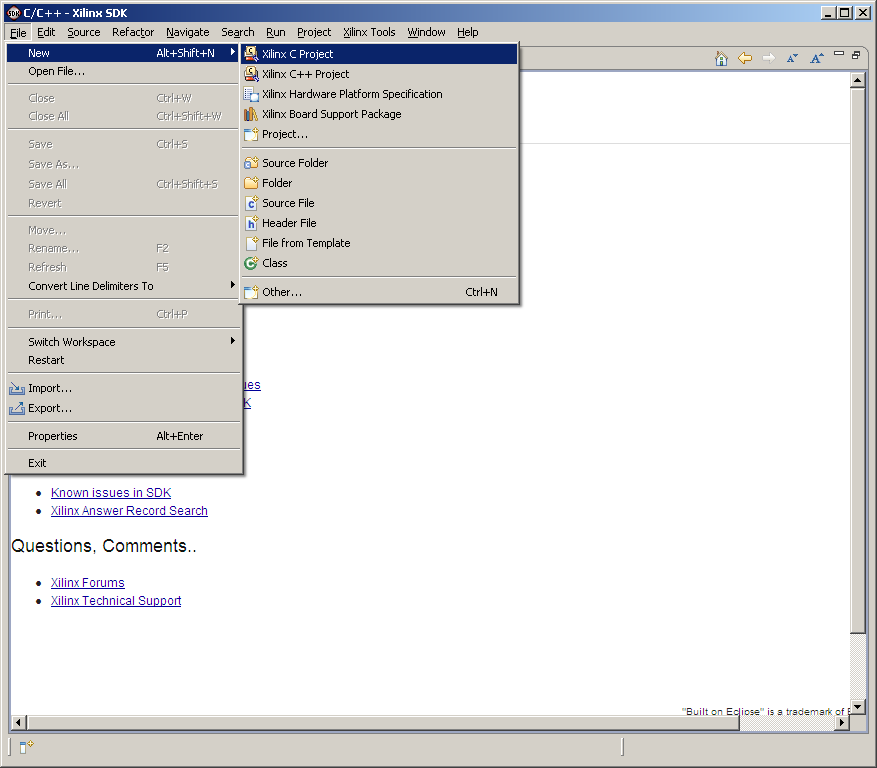Click the horizontal scrollbar right arrow
877x768 pixels.
[842, 723]
